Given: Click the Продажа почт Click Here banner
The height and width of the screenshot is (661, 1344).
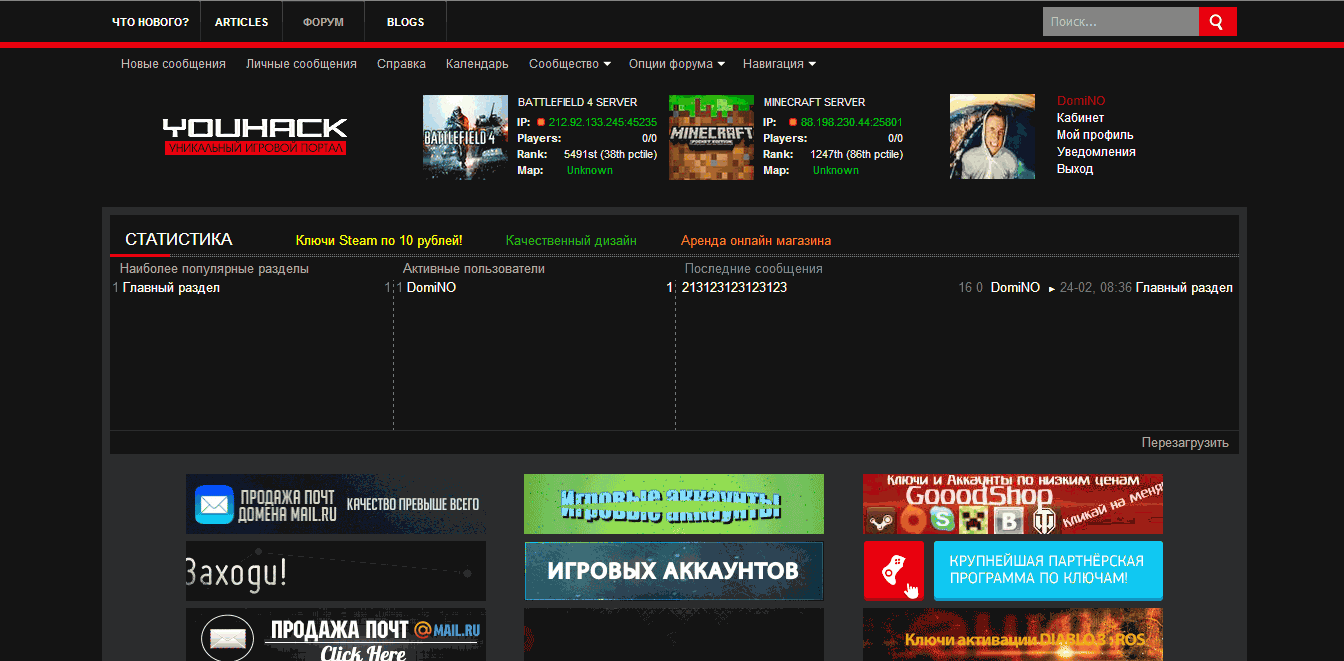Looking at the screenshot, I should point(336,635).
